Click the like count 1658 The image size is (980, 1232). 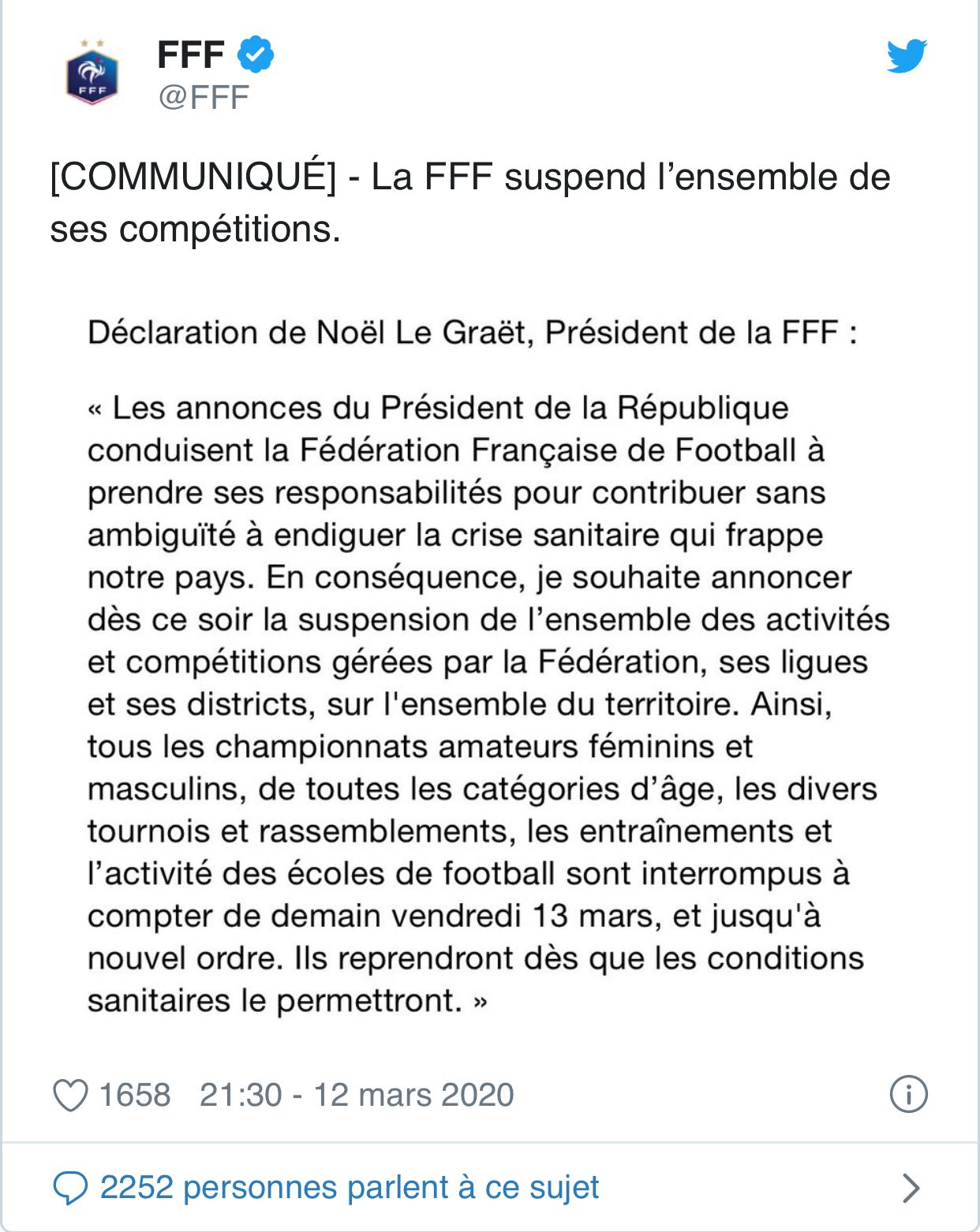click(x=134, y=1096)
